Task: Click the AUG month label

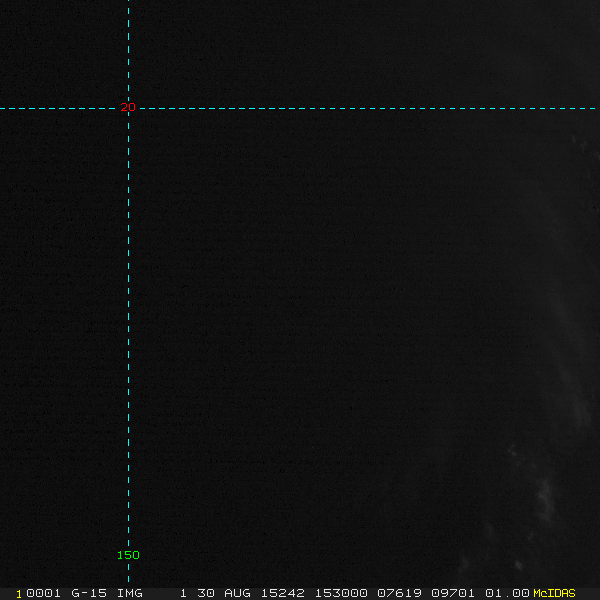Action: point(237,593)
